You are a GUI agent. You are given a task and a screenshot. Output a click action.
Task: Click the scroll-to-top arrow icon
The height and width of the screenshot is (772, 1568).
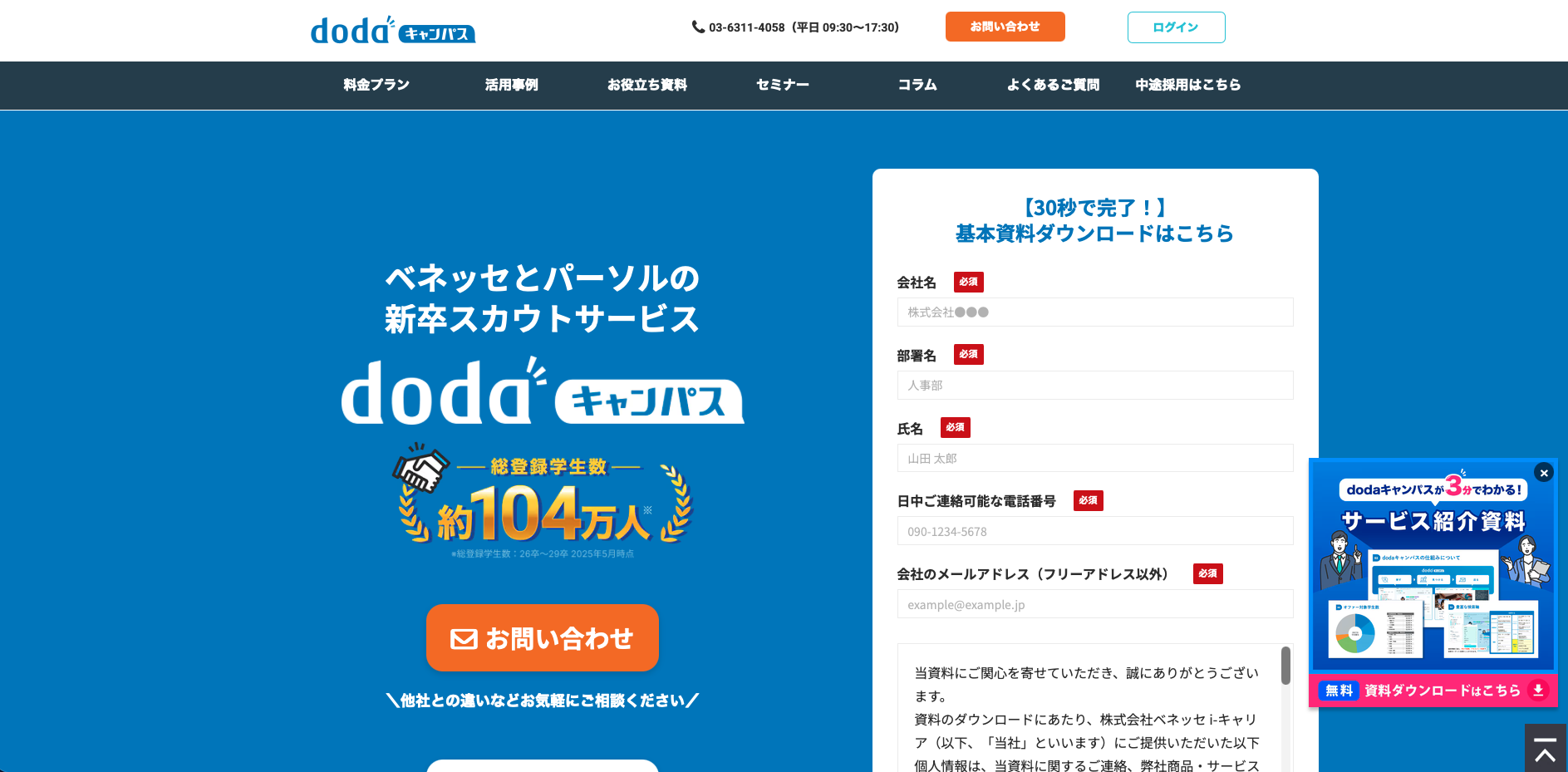tap(1546, 749)
